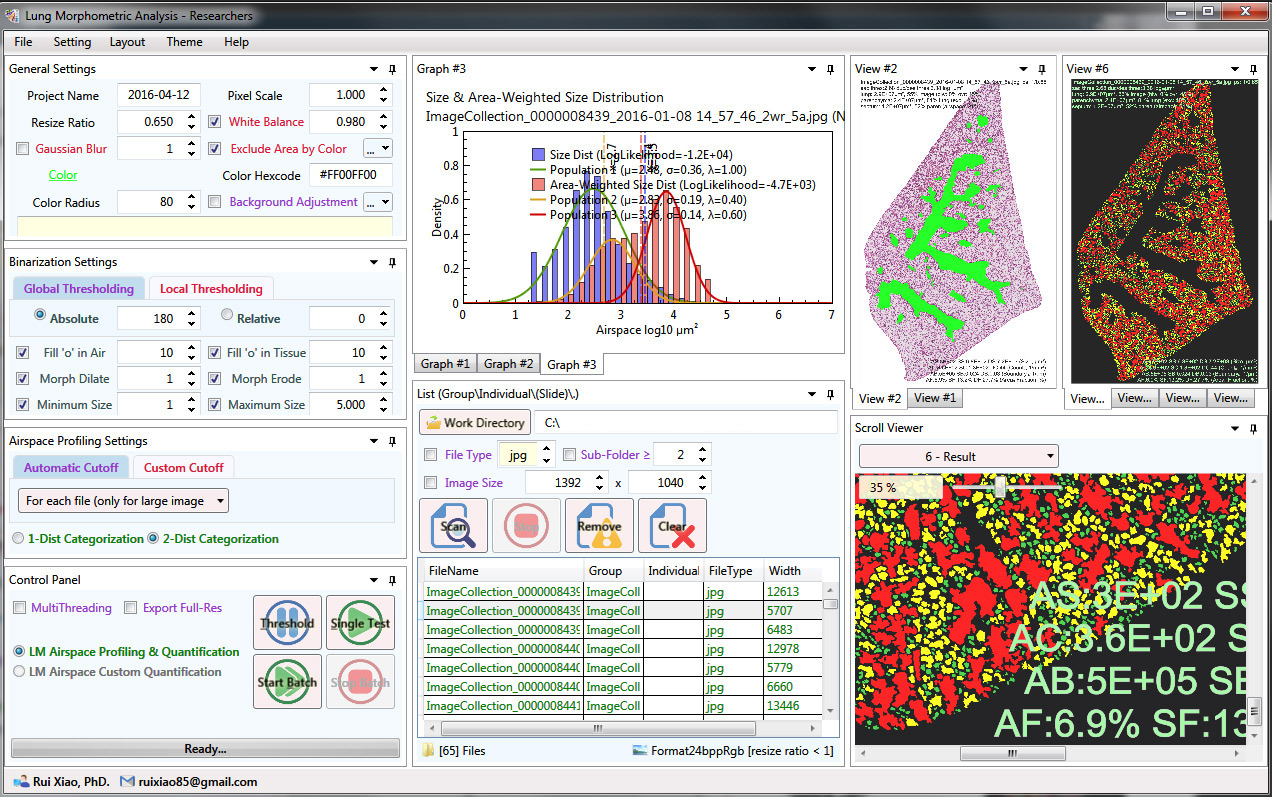The image size is (1272, 797).
Task: Click the Clear list icon button
Action: point(672,526)
